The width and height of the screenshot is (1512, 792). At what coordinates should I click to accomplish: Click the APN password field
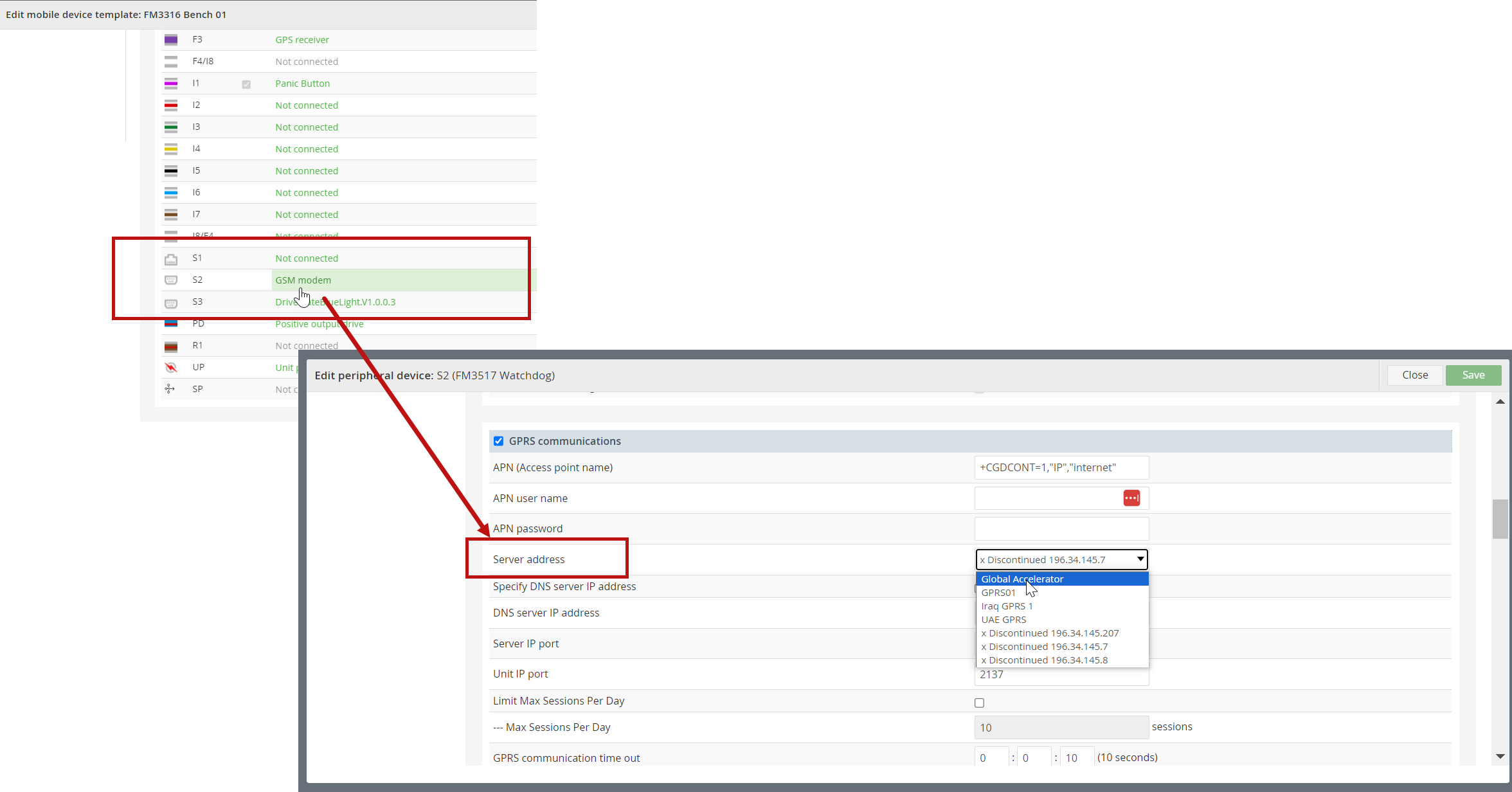pos(1062,529)
